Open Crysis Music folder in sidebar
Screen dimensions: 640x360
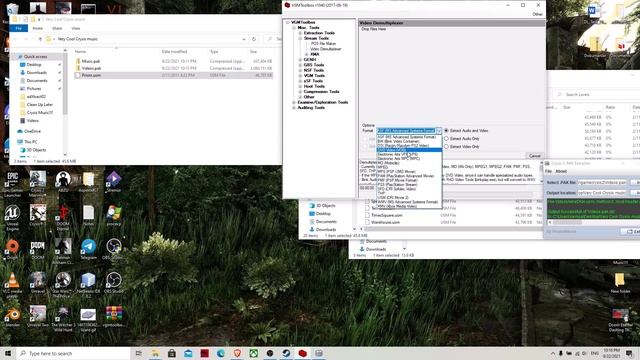pyautogui.click(x=39, y=113)
